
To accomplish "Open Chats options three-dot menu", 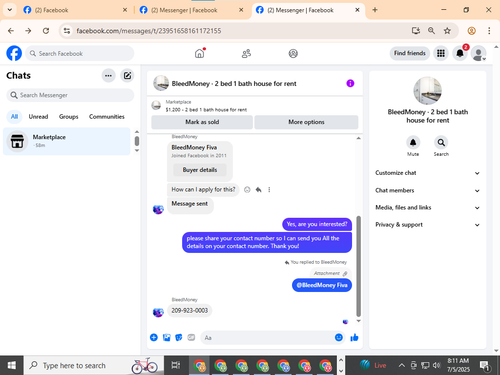I will click(108, 76).
